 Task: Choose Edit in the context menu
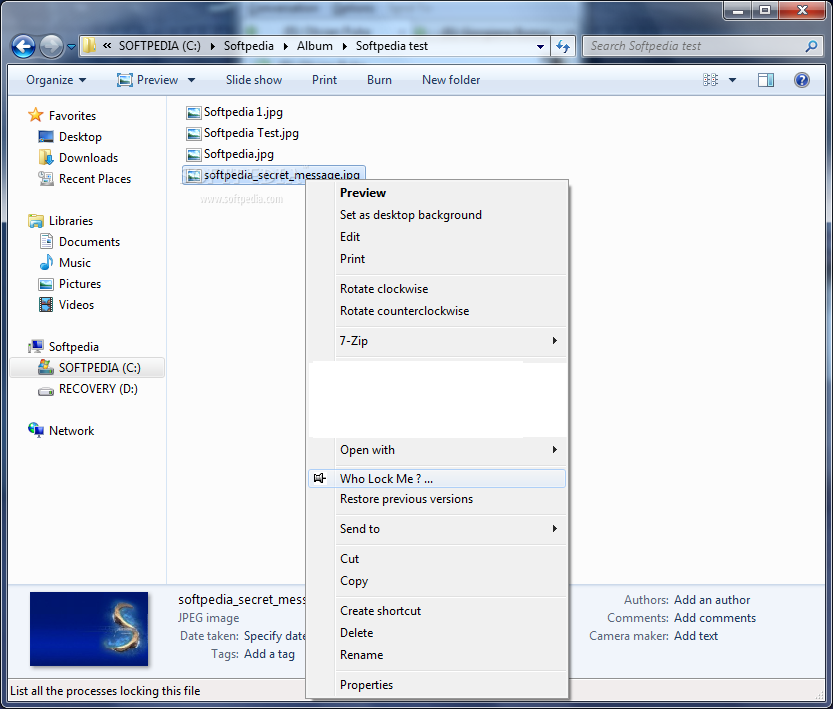pyautogui.click(x=350, y=237)
